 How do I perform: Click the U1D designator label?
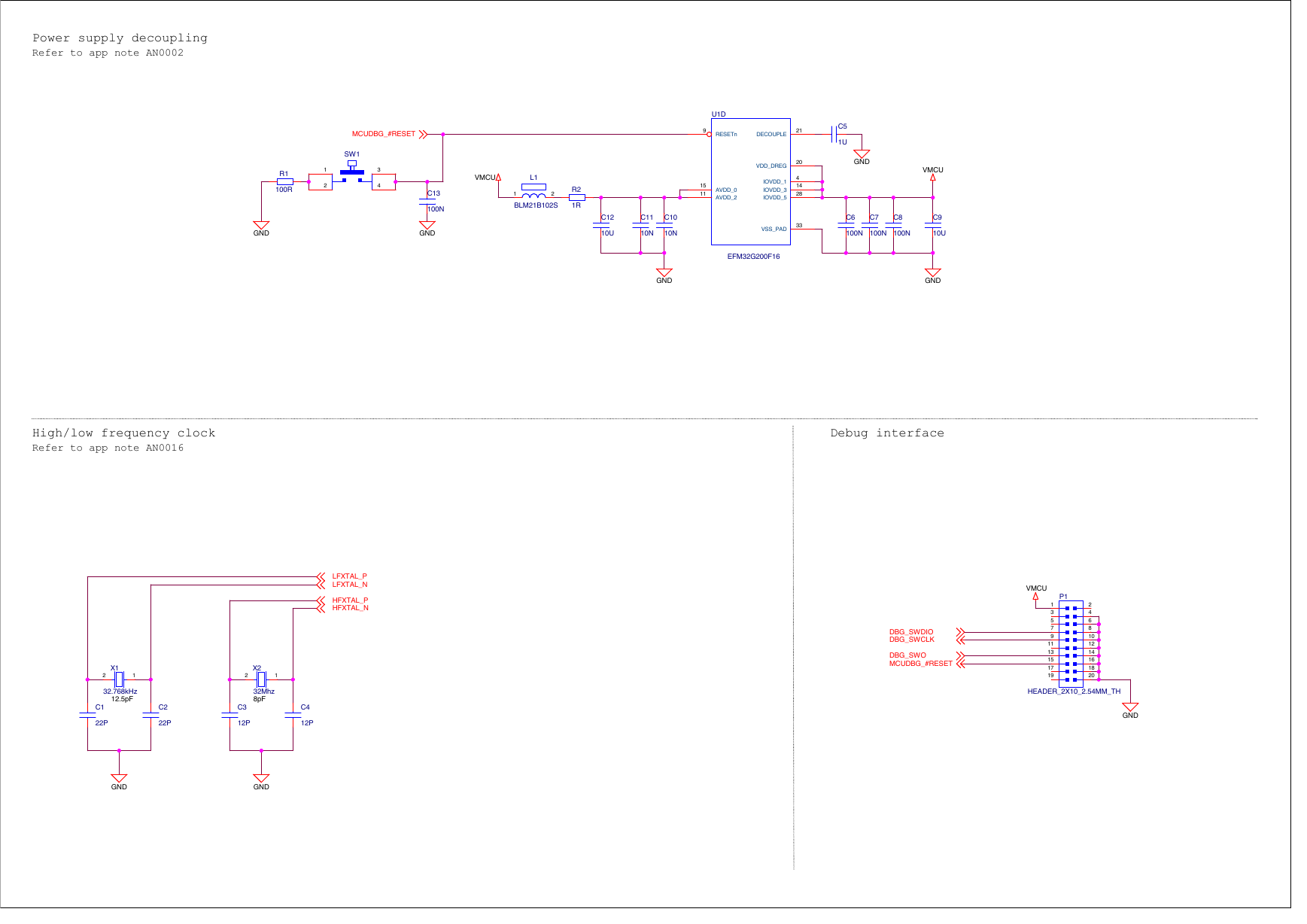[x=719, y=114]
